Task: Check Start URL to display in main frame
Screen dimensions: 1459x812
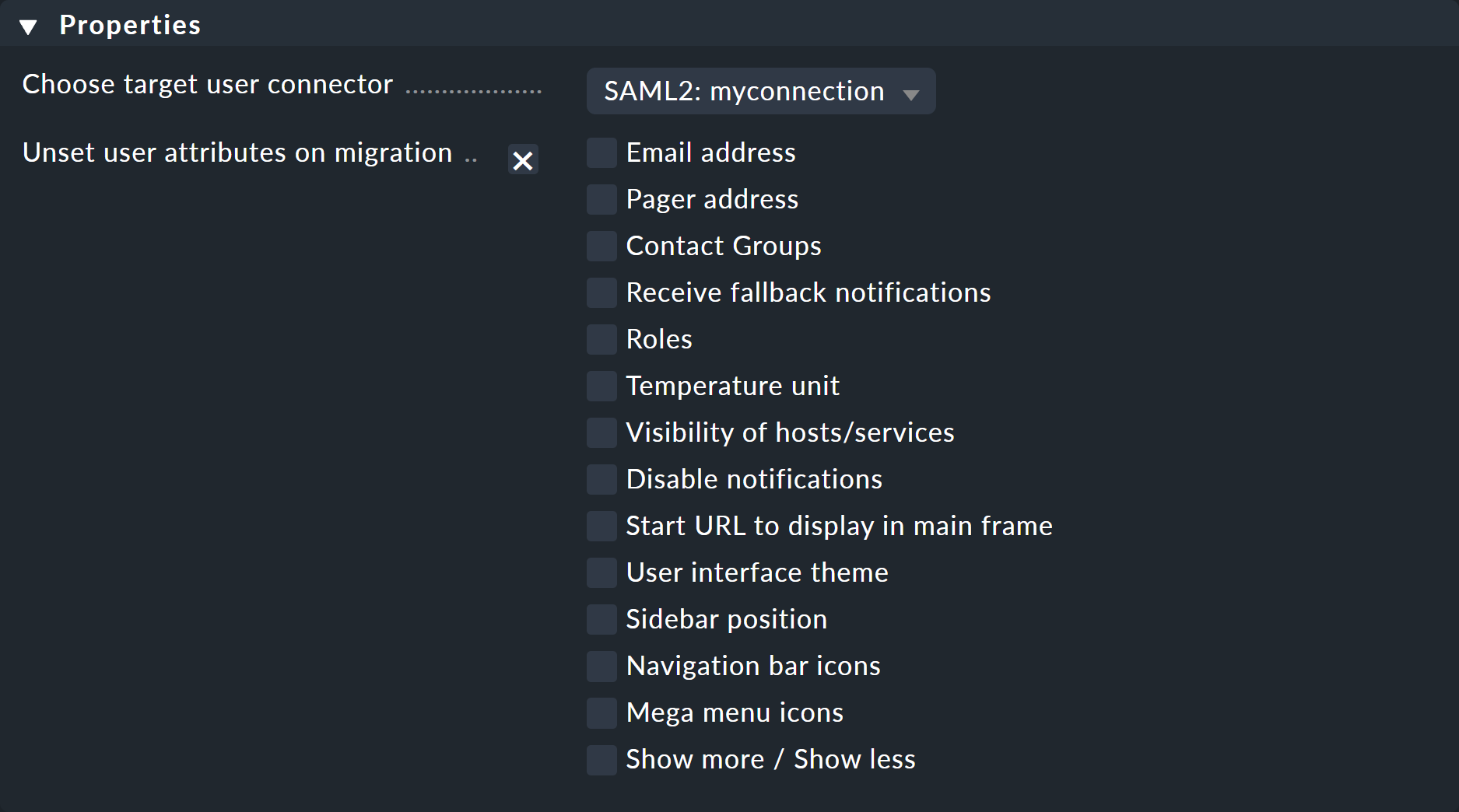Action: (x=601, y=526)
